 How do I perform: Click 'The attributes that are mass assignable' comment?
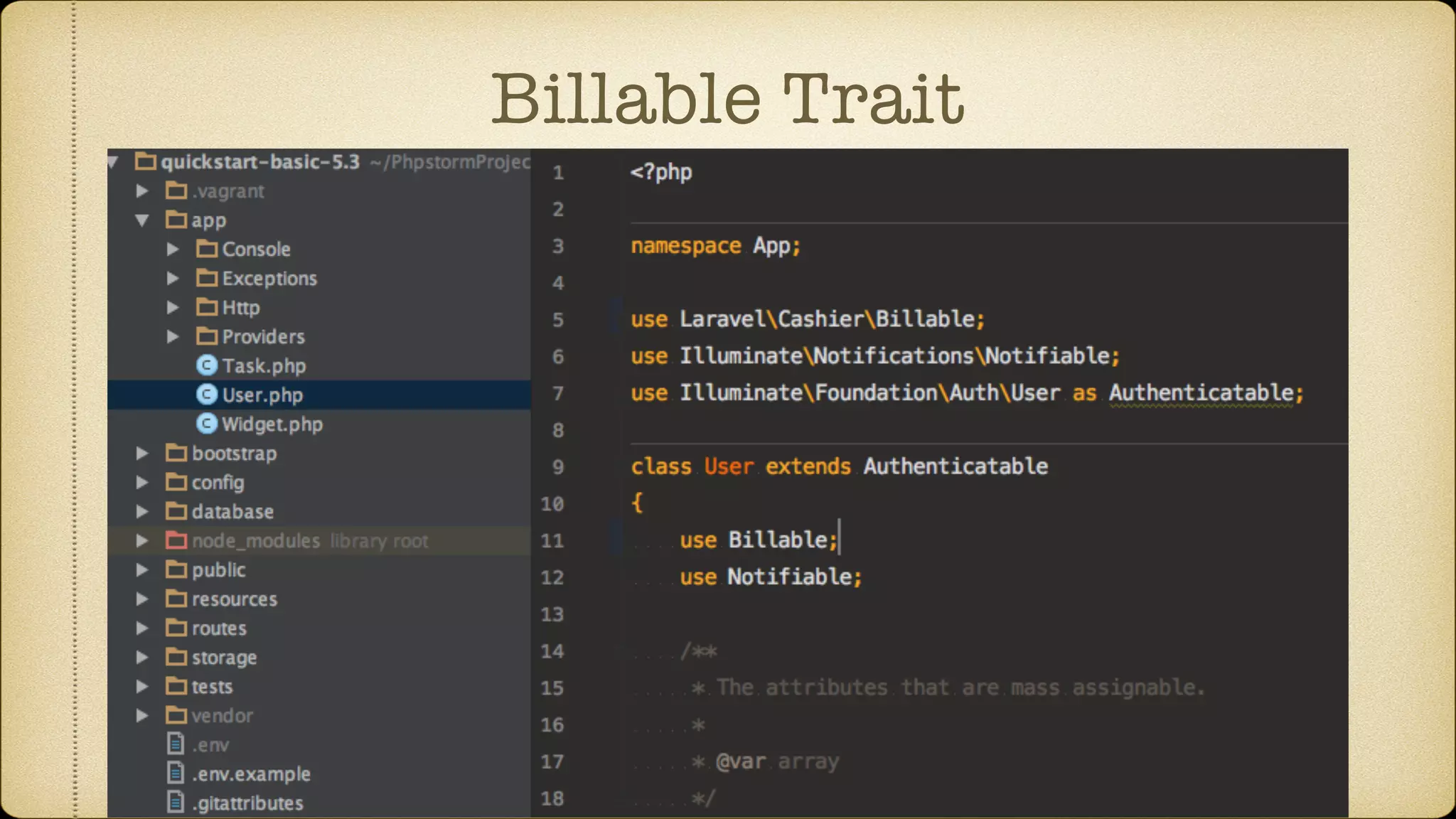(x=960, y=687)
